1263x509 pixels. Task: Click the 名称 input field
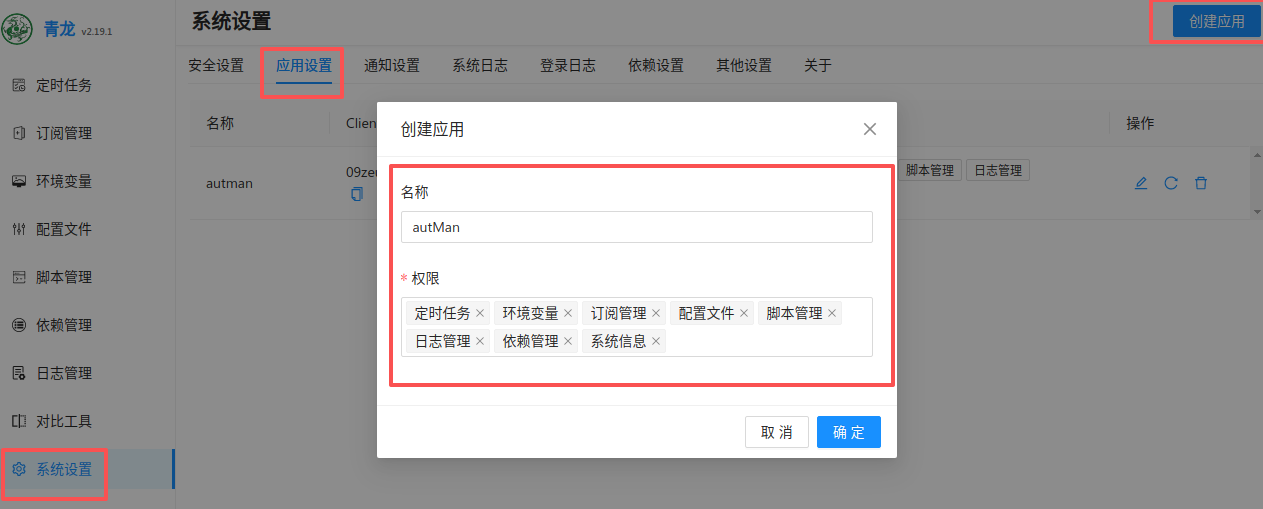pos(636,227)
